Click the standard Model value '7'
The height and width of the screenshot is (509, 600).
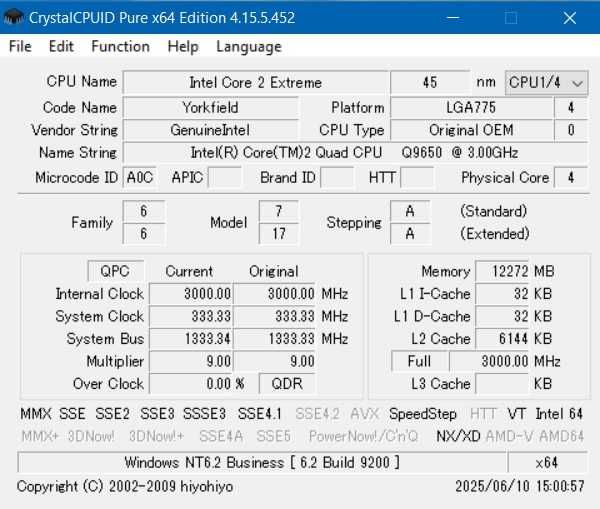(x=279, y=211)
